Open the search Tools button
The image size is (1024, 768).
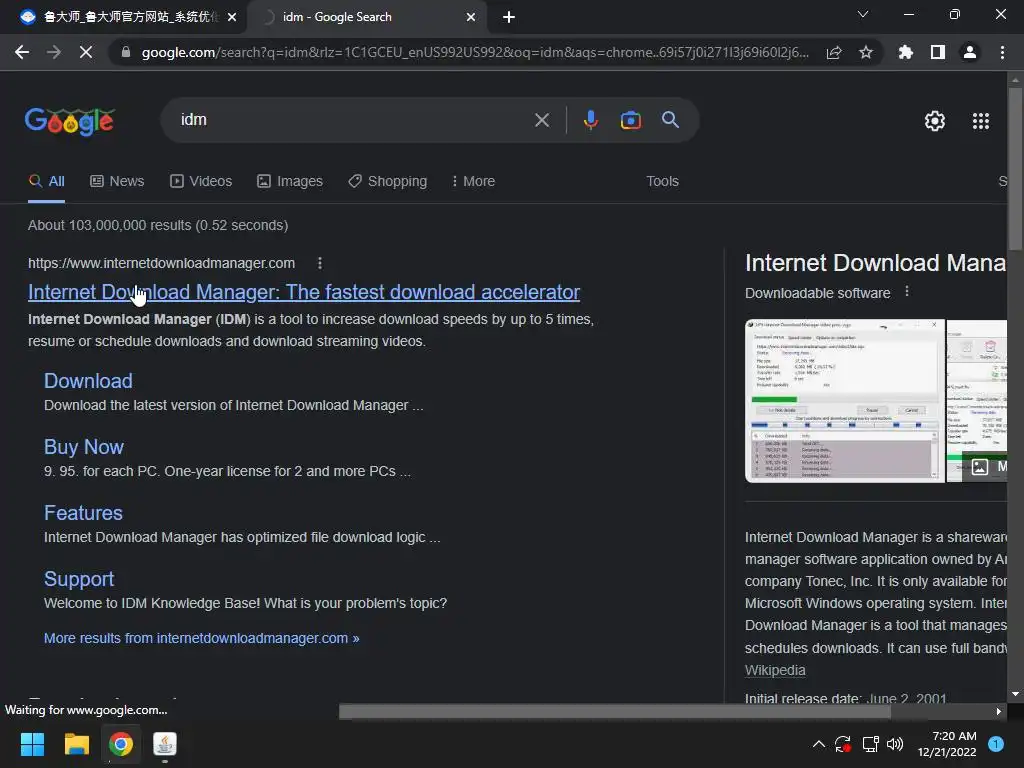point(662,181)
